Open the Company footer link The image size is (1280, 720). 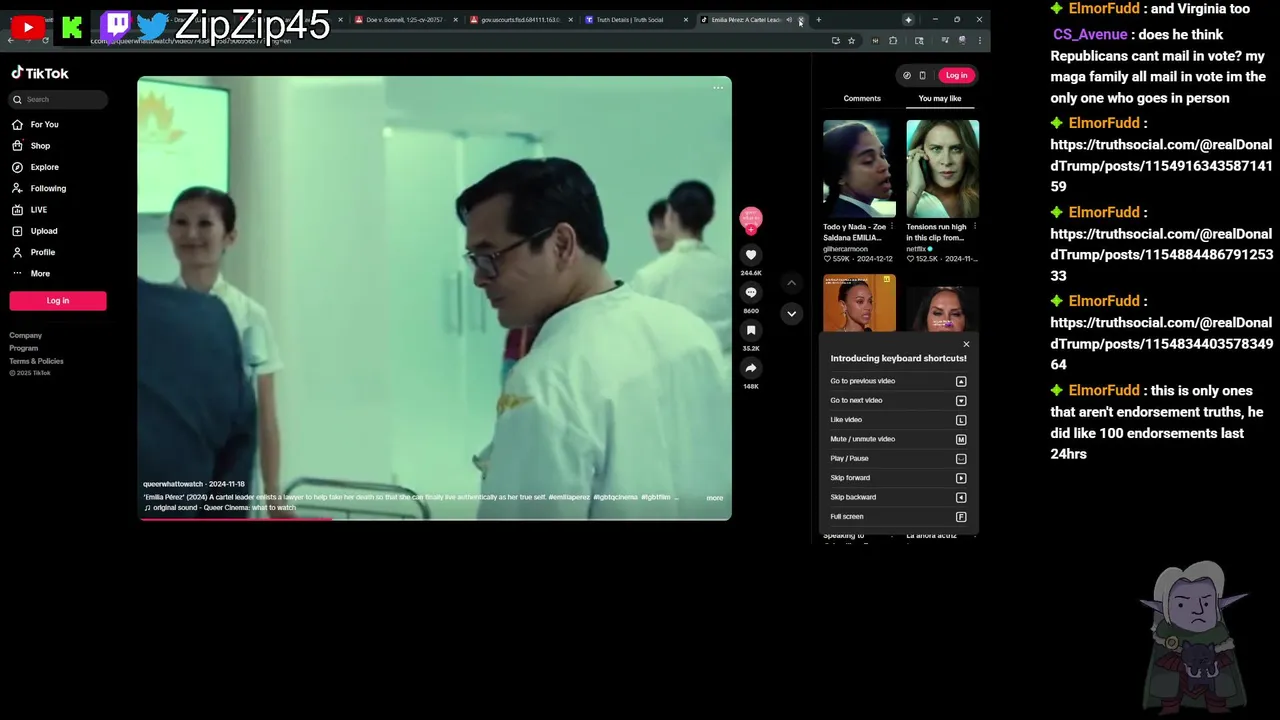[26, 335]
